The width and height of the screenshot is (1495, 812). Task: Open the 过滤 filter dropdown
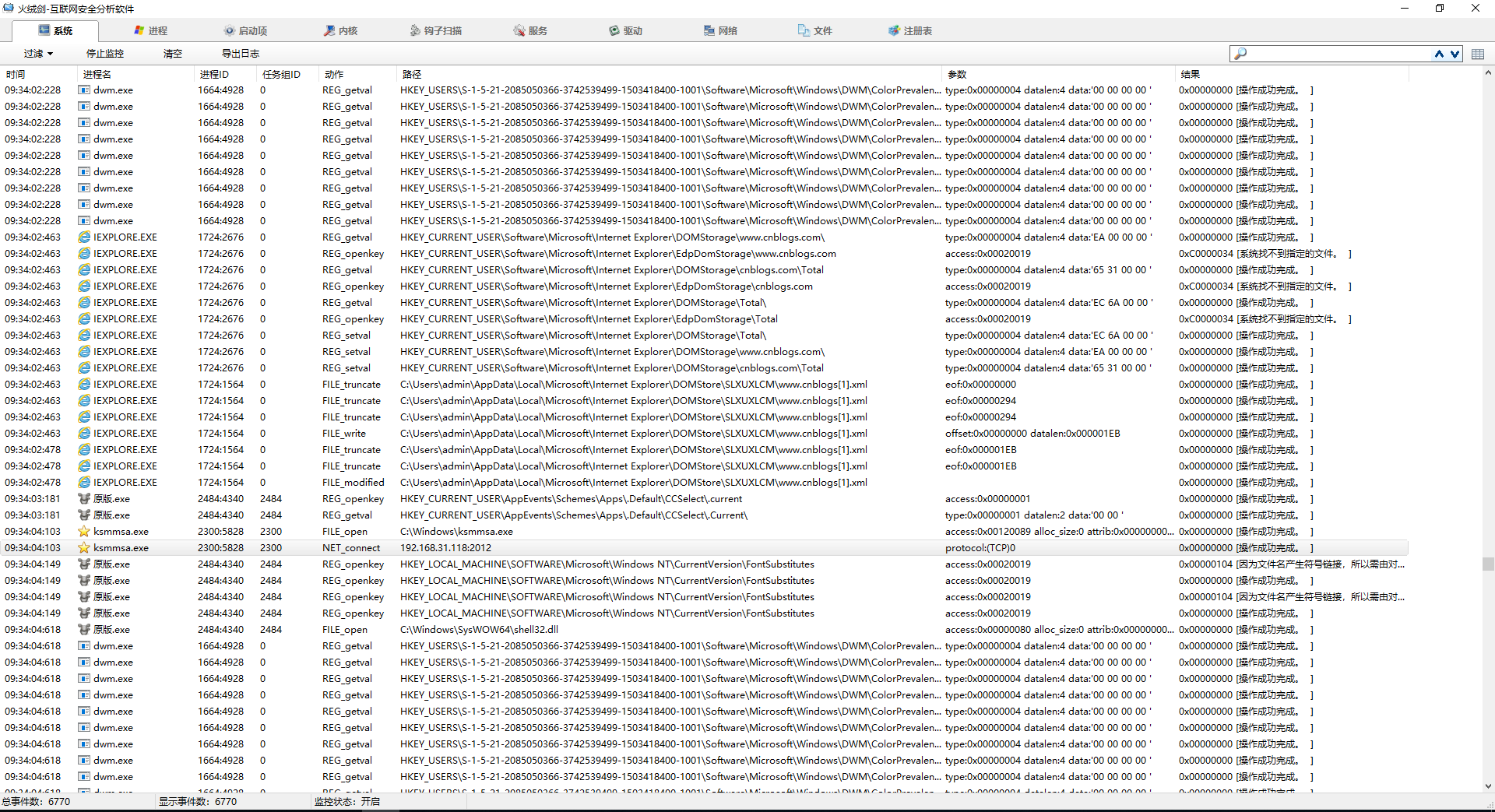[x=38, y=54]
